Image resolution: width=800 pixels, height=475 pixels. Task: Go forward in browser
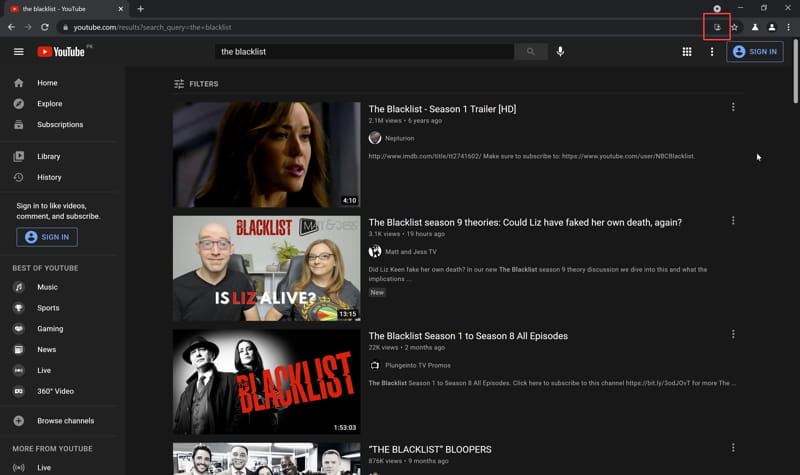28,27
